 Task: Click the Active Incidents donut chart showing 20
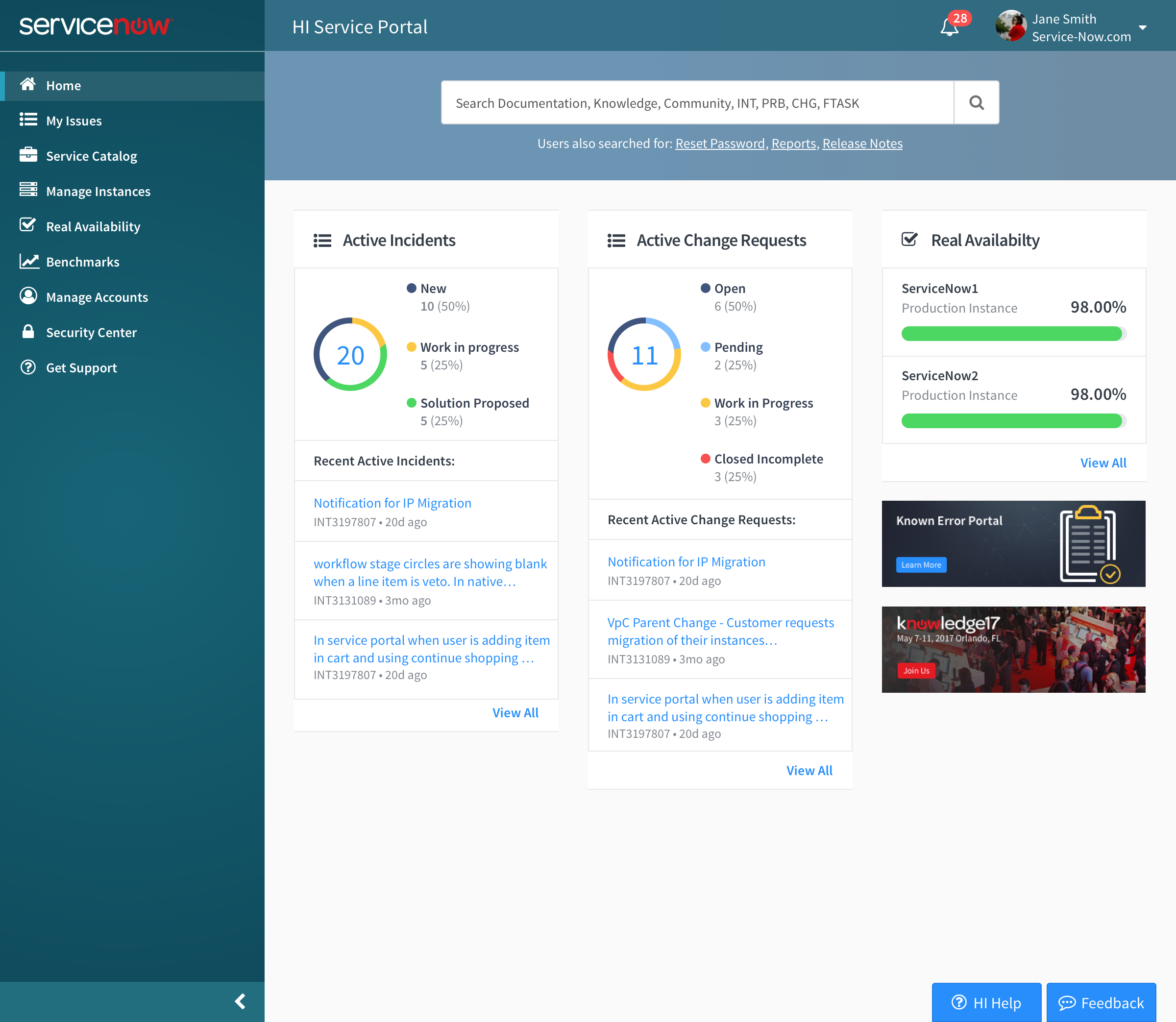tap(350, 354)
